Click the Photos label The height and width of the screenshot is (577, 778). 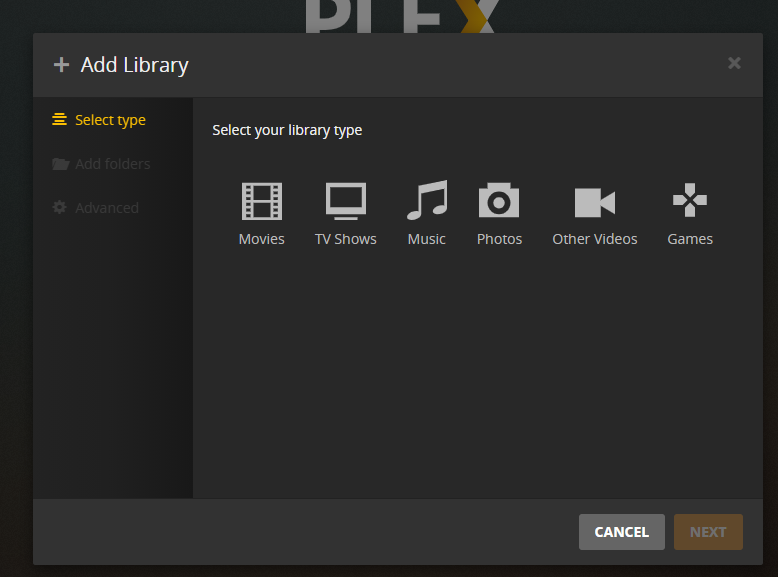point(499,239)
